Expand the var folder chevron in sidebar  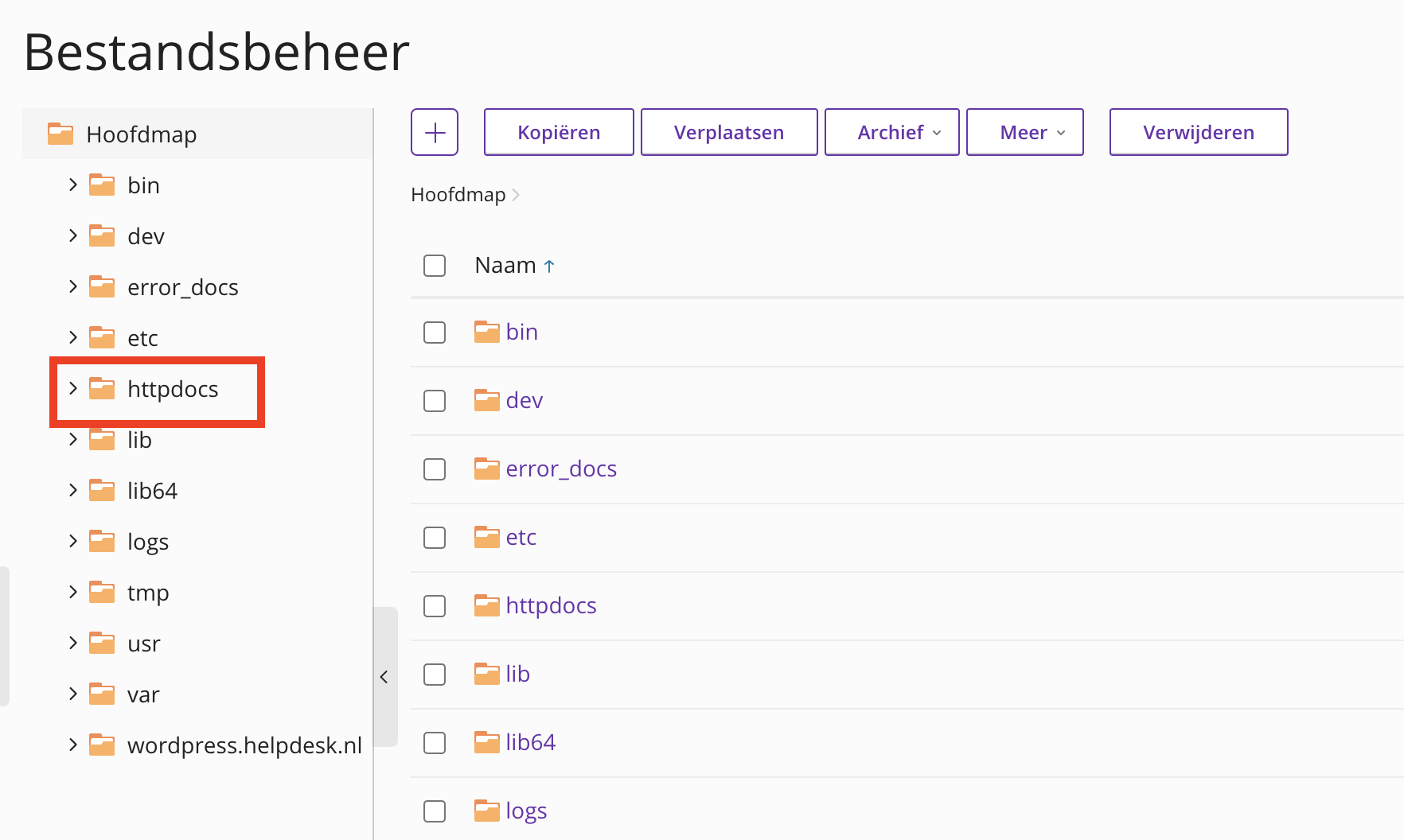(73, 694)
